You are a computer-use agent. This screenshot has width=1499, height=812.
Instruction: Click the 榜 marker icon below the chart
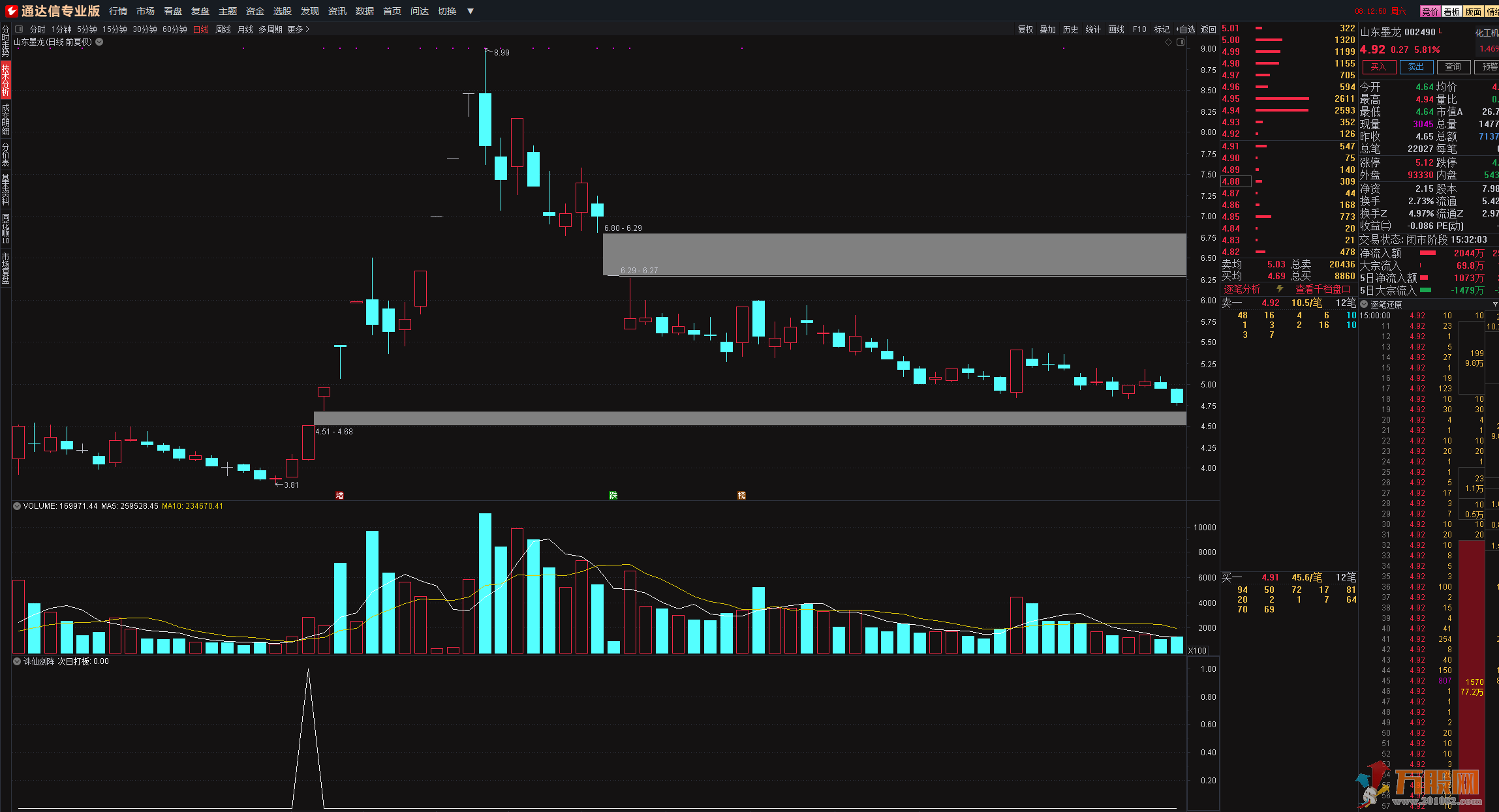coord(741,495)
